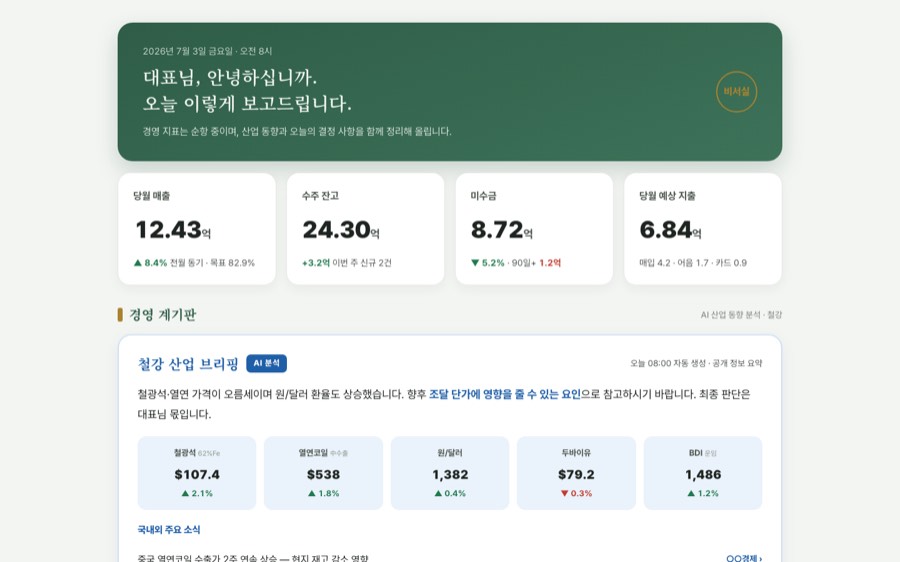Click the red 1.2억 overdue amount
Image resolution: width=900 pixels, height=562 pixels.
[550, 263]
